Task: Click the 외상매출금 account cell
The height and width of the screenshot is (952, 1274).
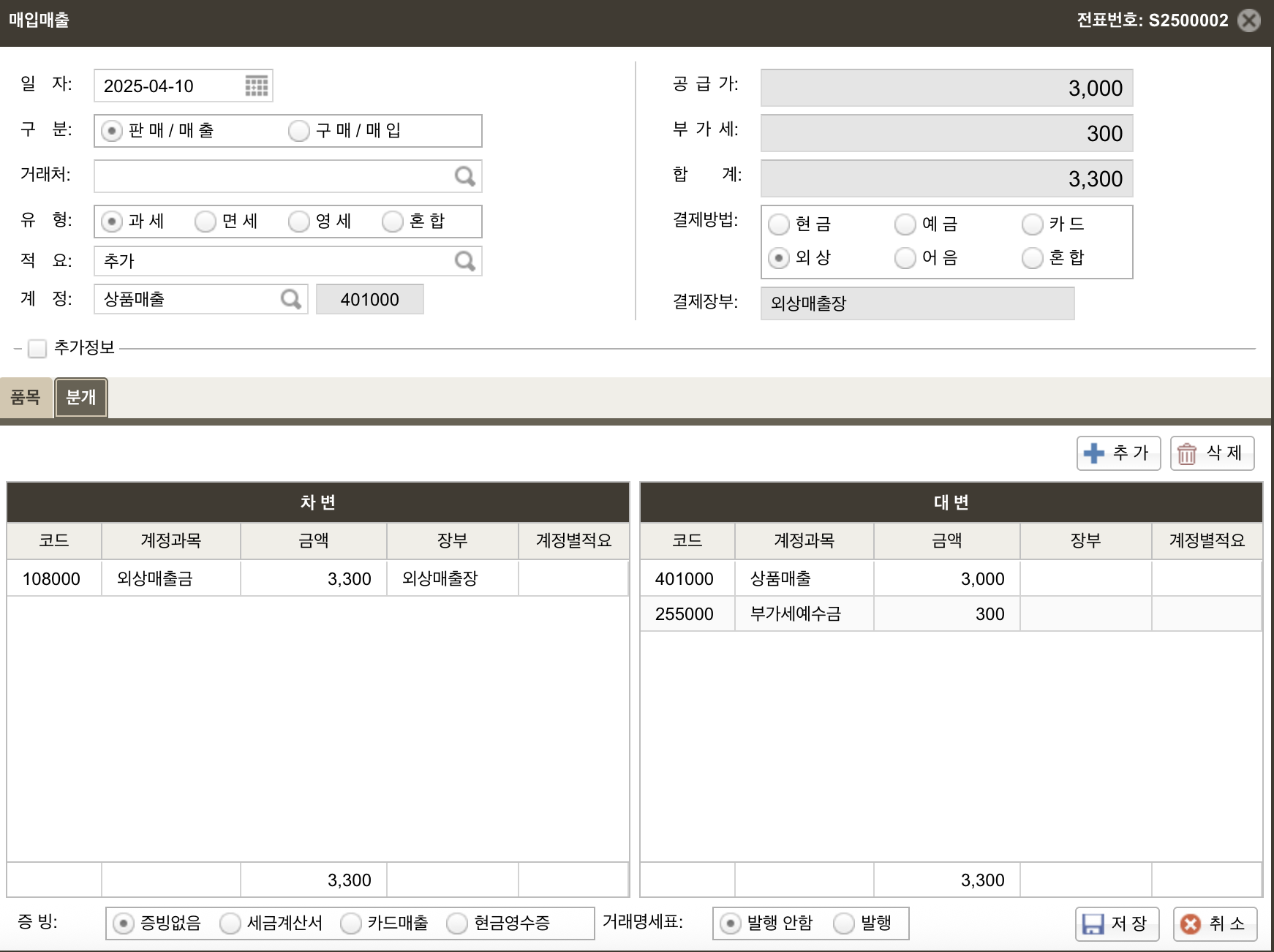Action: 171,579
